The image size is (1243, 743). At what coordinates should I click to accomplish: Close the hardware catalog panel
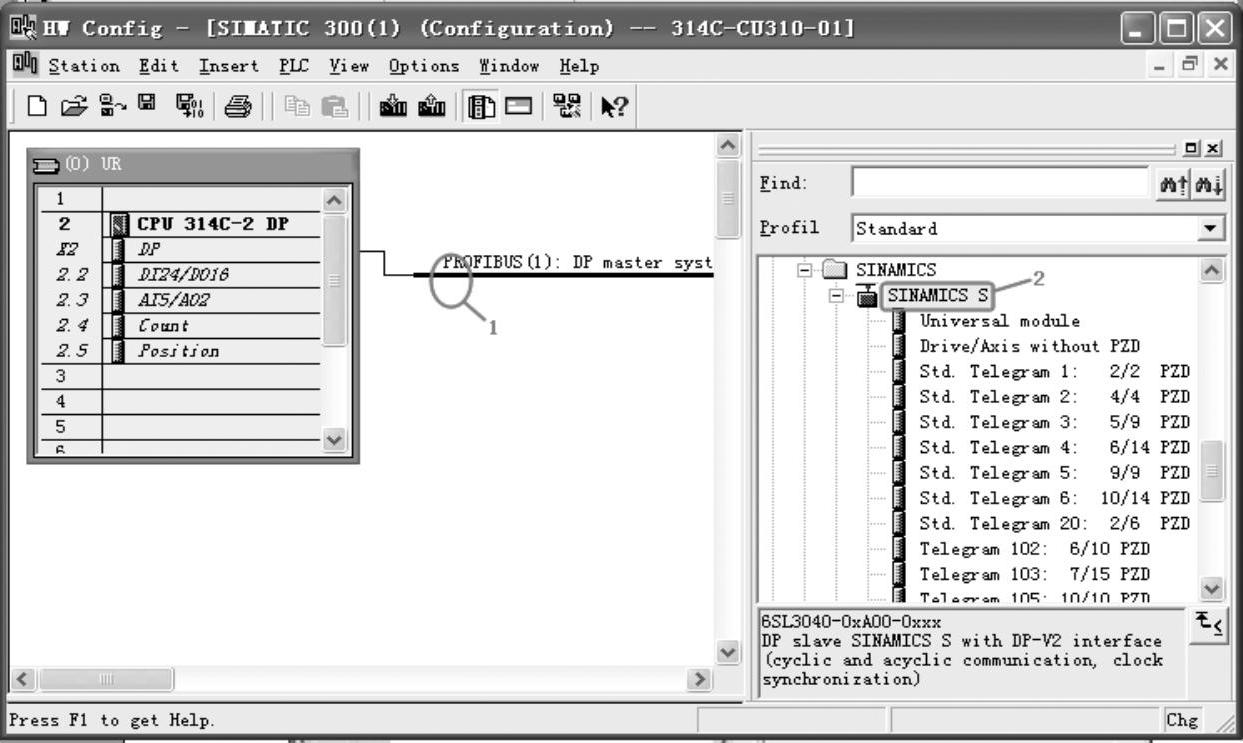pyautogui.click(x=1214, y=148)
